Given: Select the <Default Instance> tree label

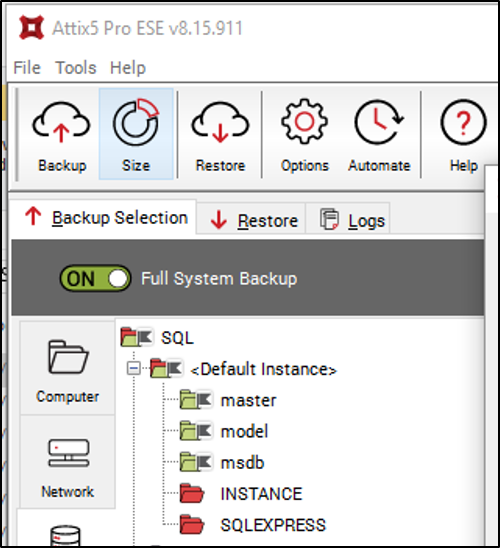Looking at the screenshot, I should (x=263, y=369).
